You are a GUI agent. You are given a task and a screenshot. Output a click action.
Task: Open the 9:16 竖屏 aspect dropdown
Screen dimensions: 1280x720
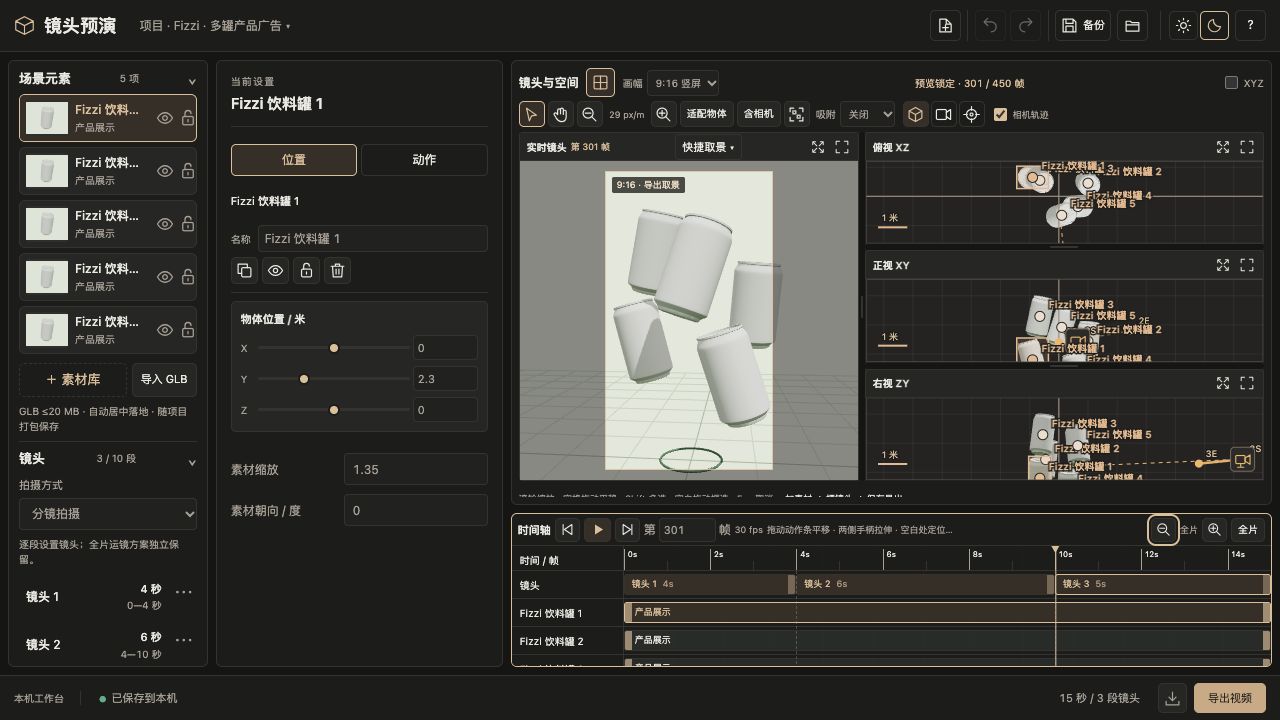(x=683, y=83)
